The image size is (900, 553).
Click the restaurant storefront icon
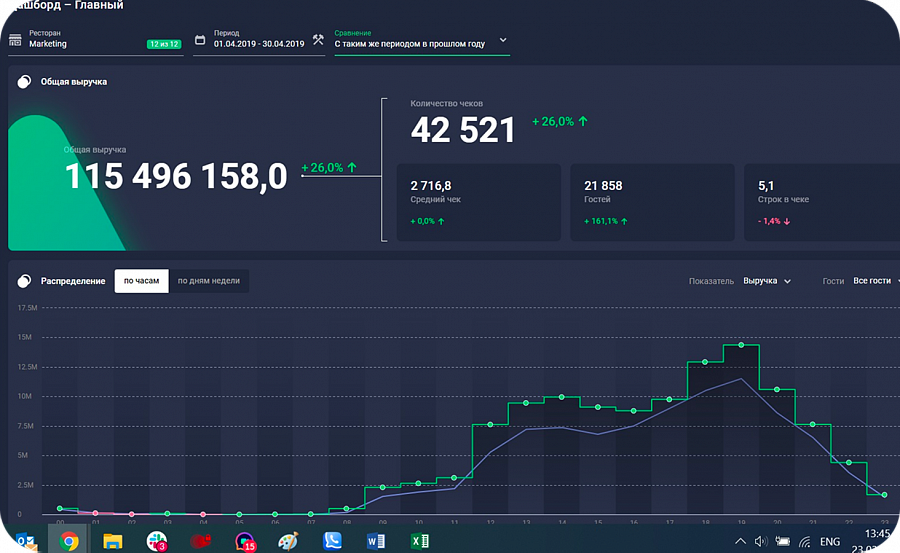coord(15,40)
